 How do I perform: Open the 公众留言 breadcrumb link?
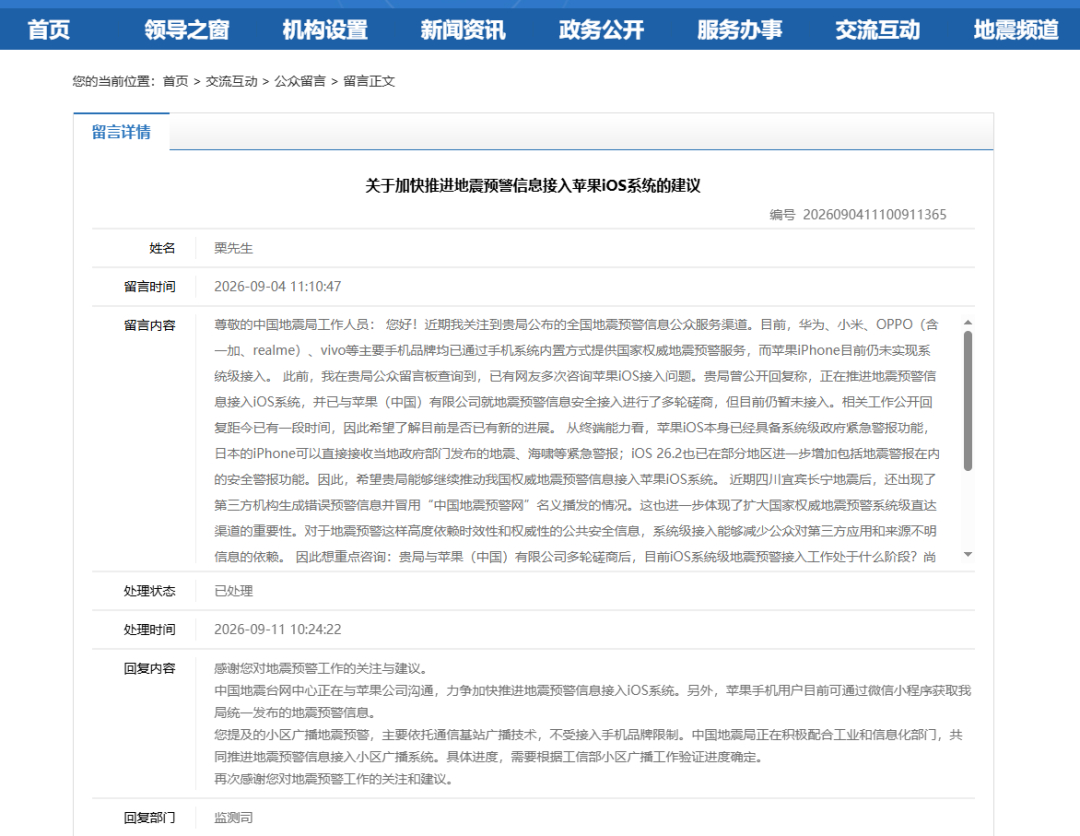(x=300, y=81)
